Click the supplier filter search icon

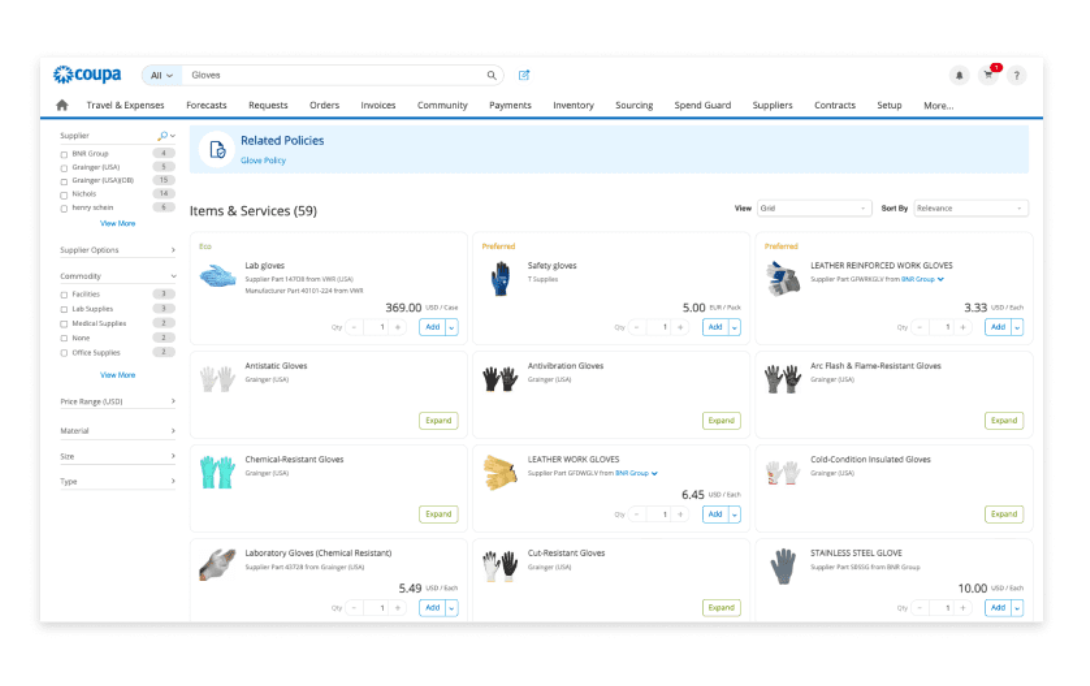(163, 136)
